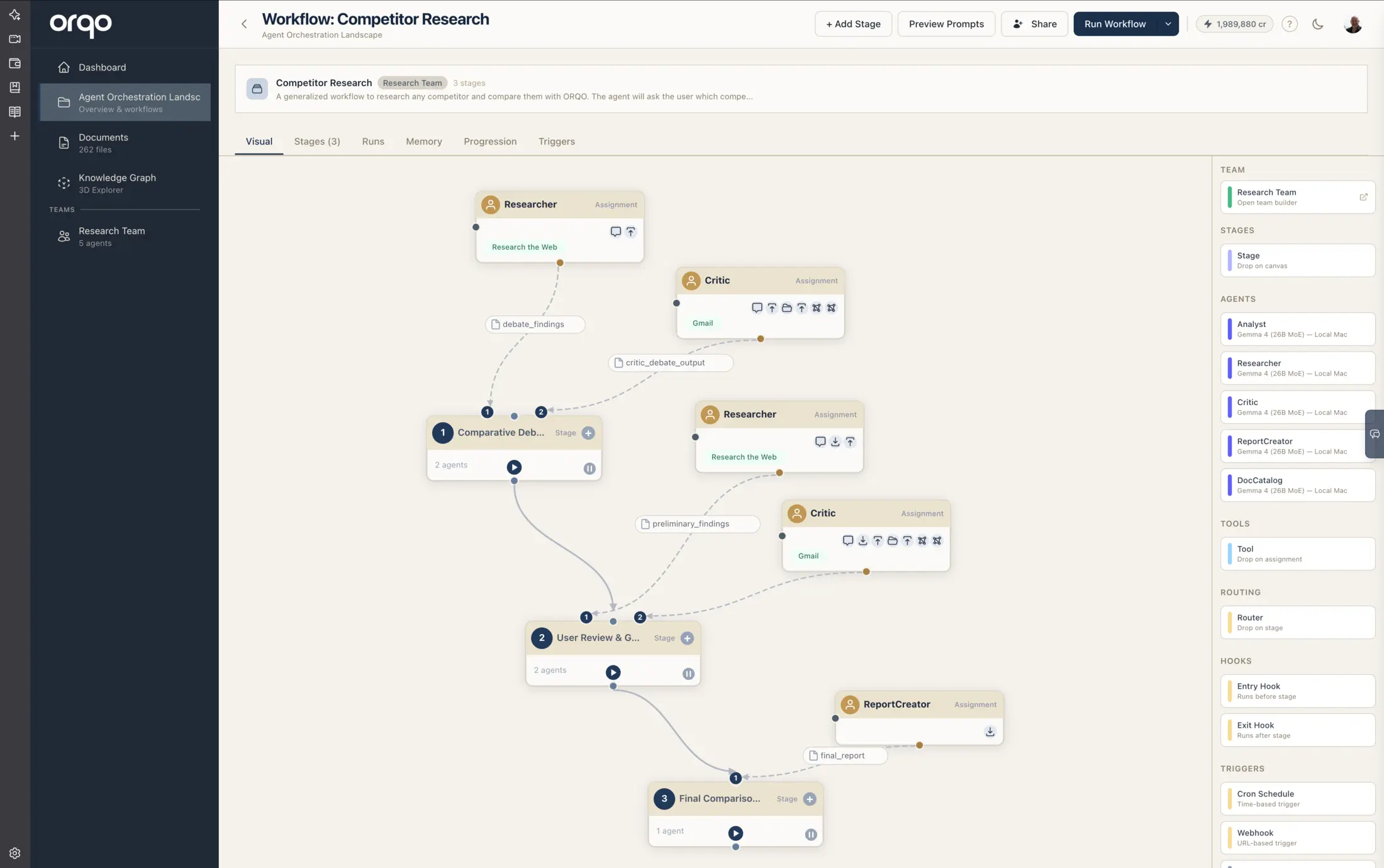Open Knowledge Graph 3D Explorer
Image resolution: width=1384 pixels, height=868 pixels.
[125, 183]
